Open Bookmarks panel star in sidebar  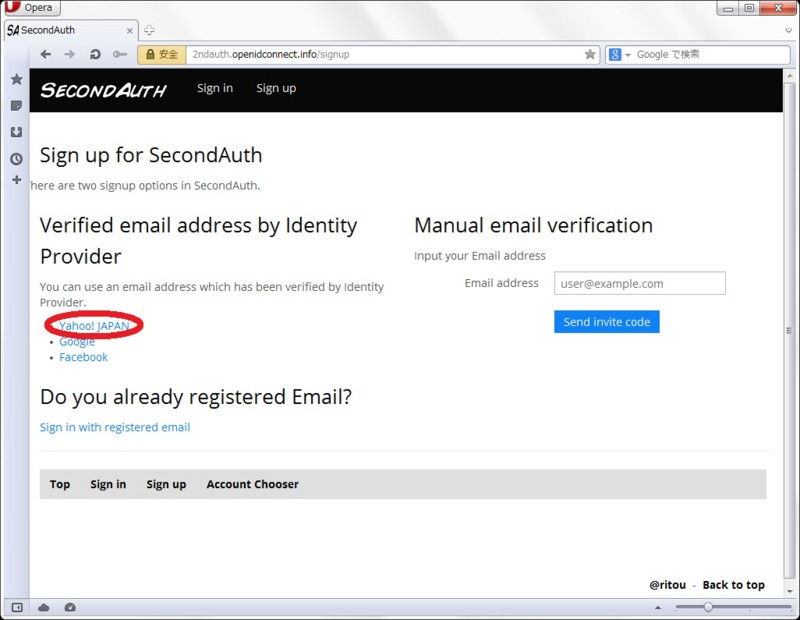[16, 79]
